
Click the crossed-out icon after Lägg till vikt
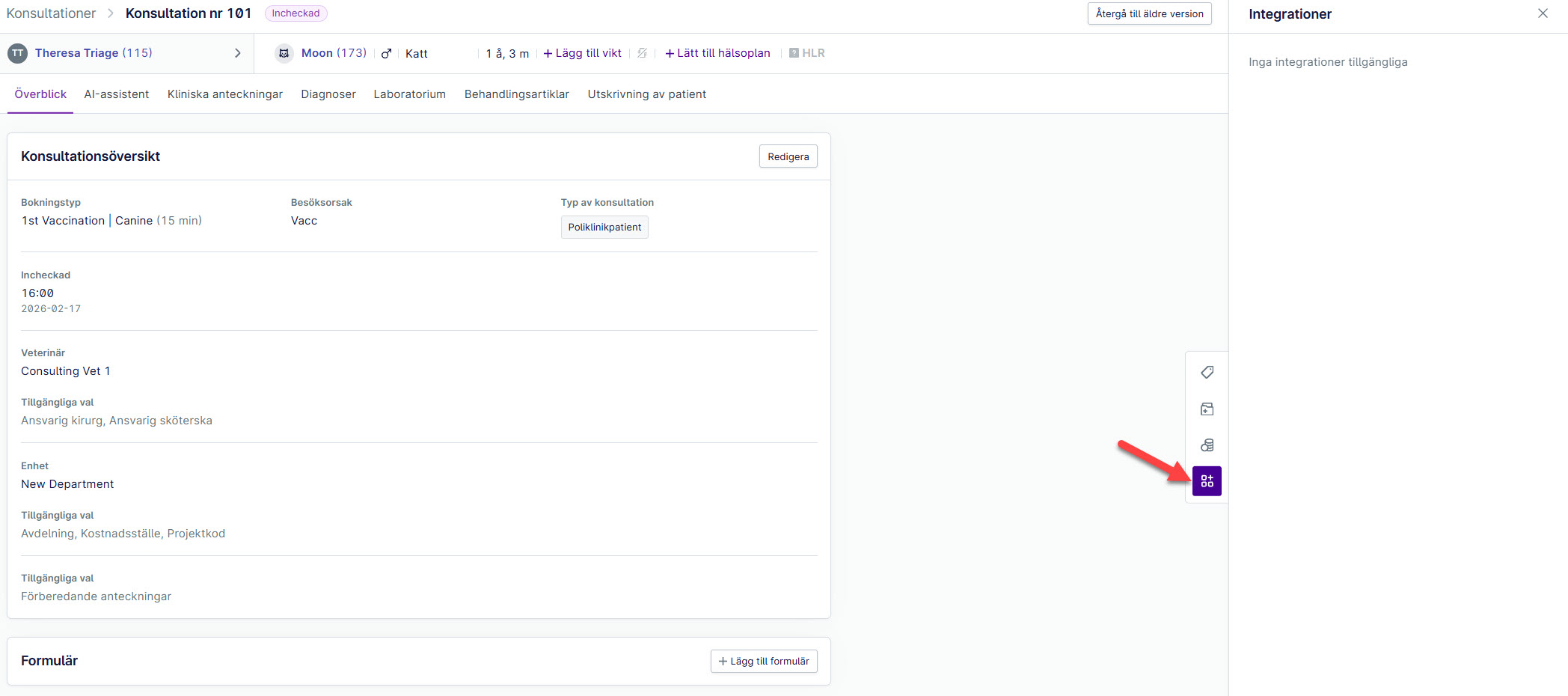(642, 53)
